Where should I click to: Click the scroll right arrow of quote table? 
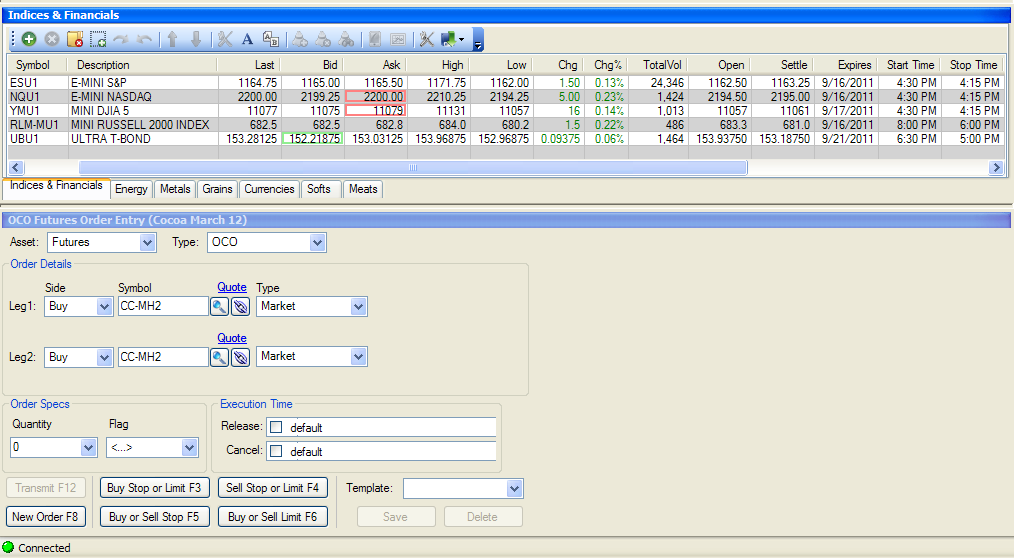pos(996,167)
